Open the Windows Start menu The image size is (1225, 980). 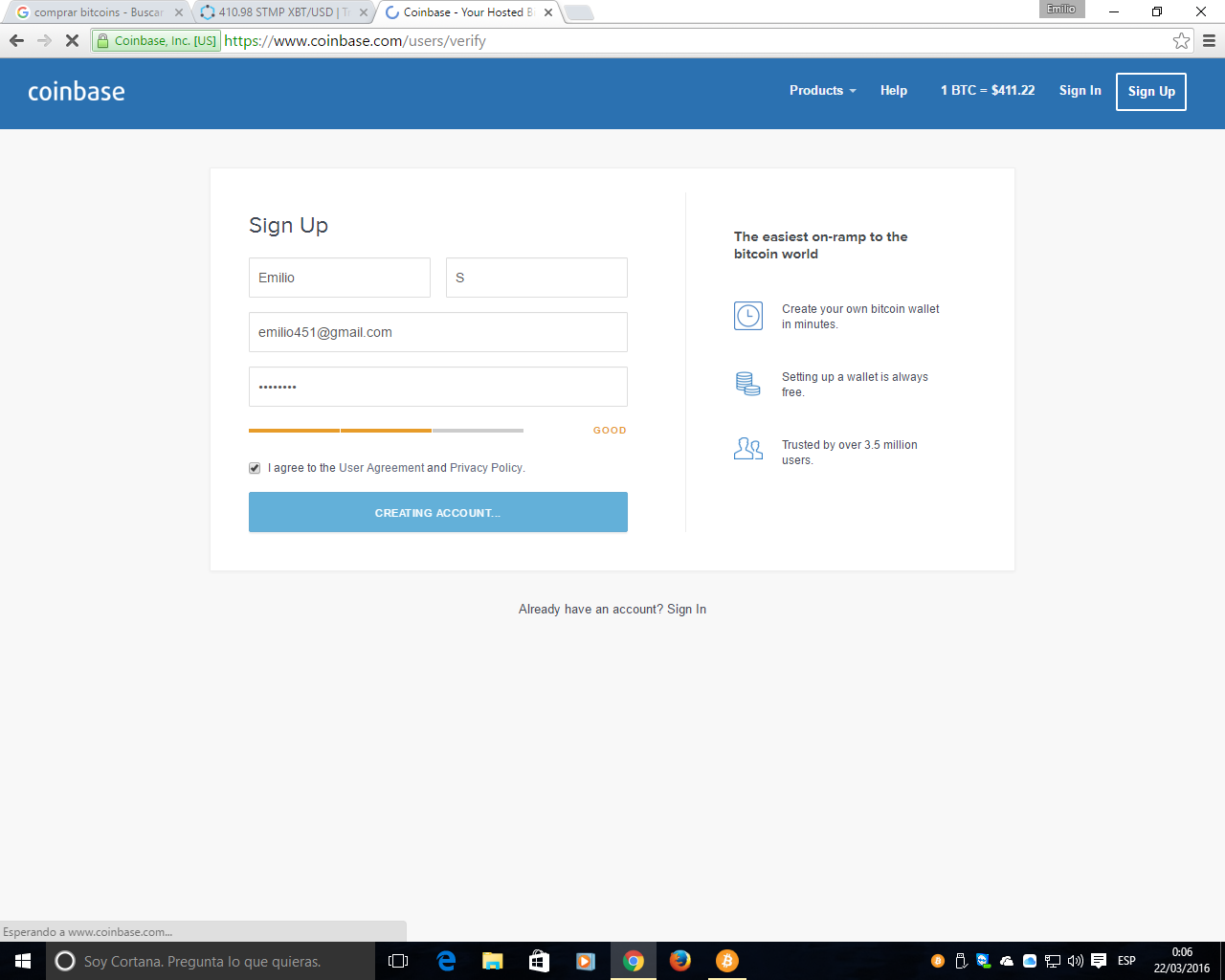23,961
